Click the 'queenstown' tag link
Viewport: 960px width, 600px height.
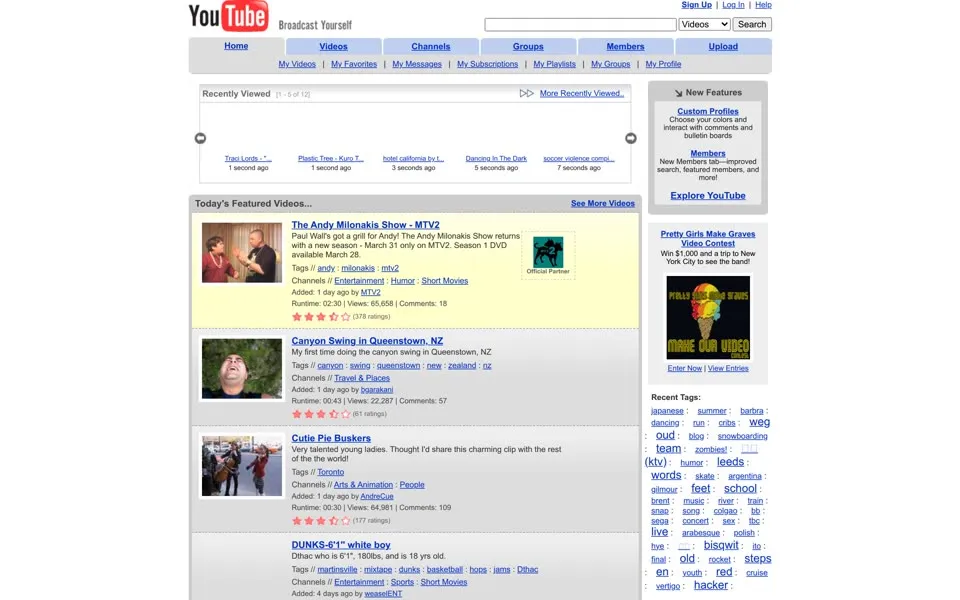(x=398, y=366)
